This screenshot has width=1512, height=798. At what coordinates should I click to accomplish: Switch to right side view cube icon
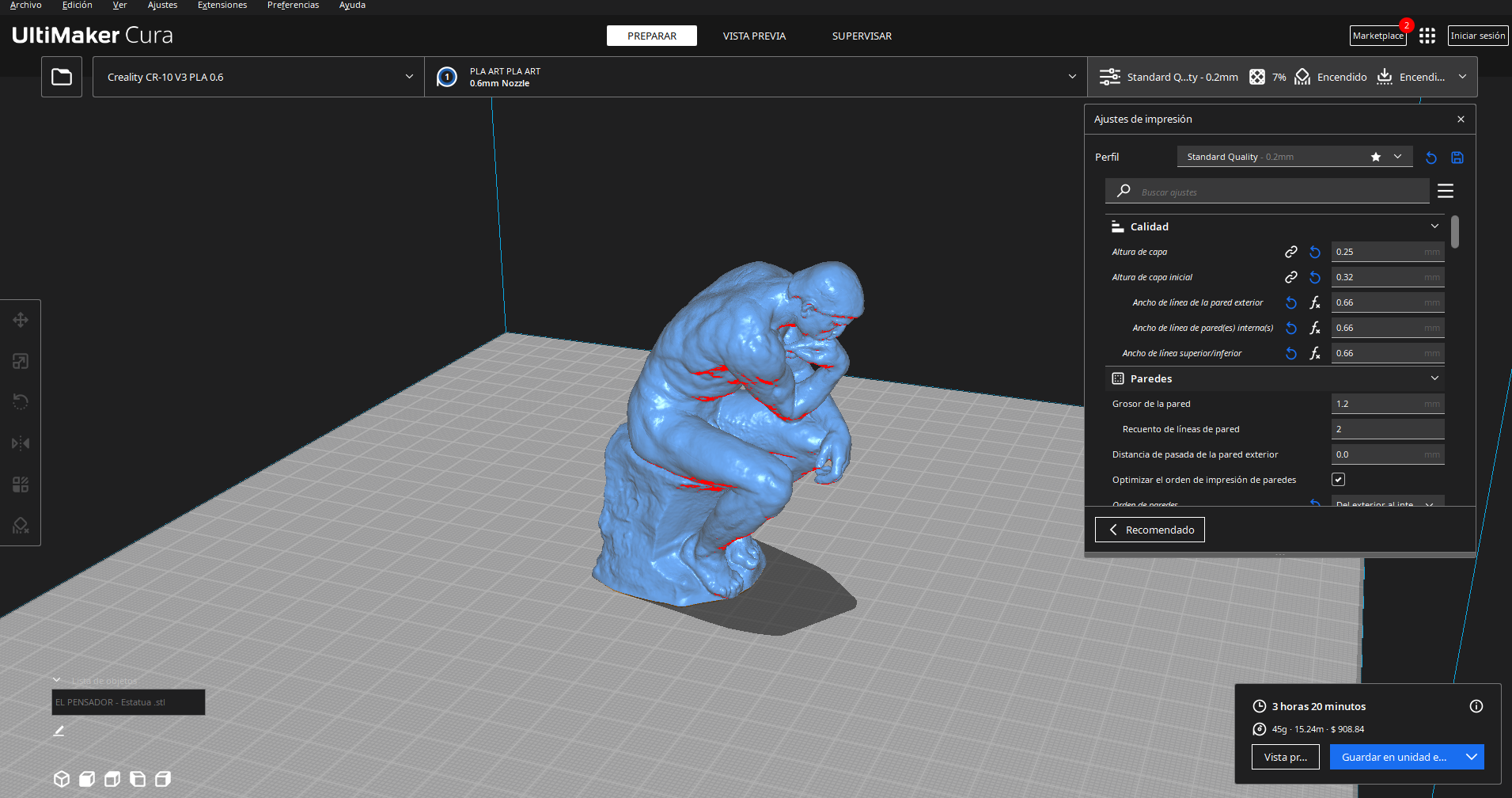[x=163, y=779]
